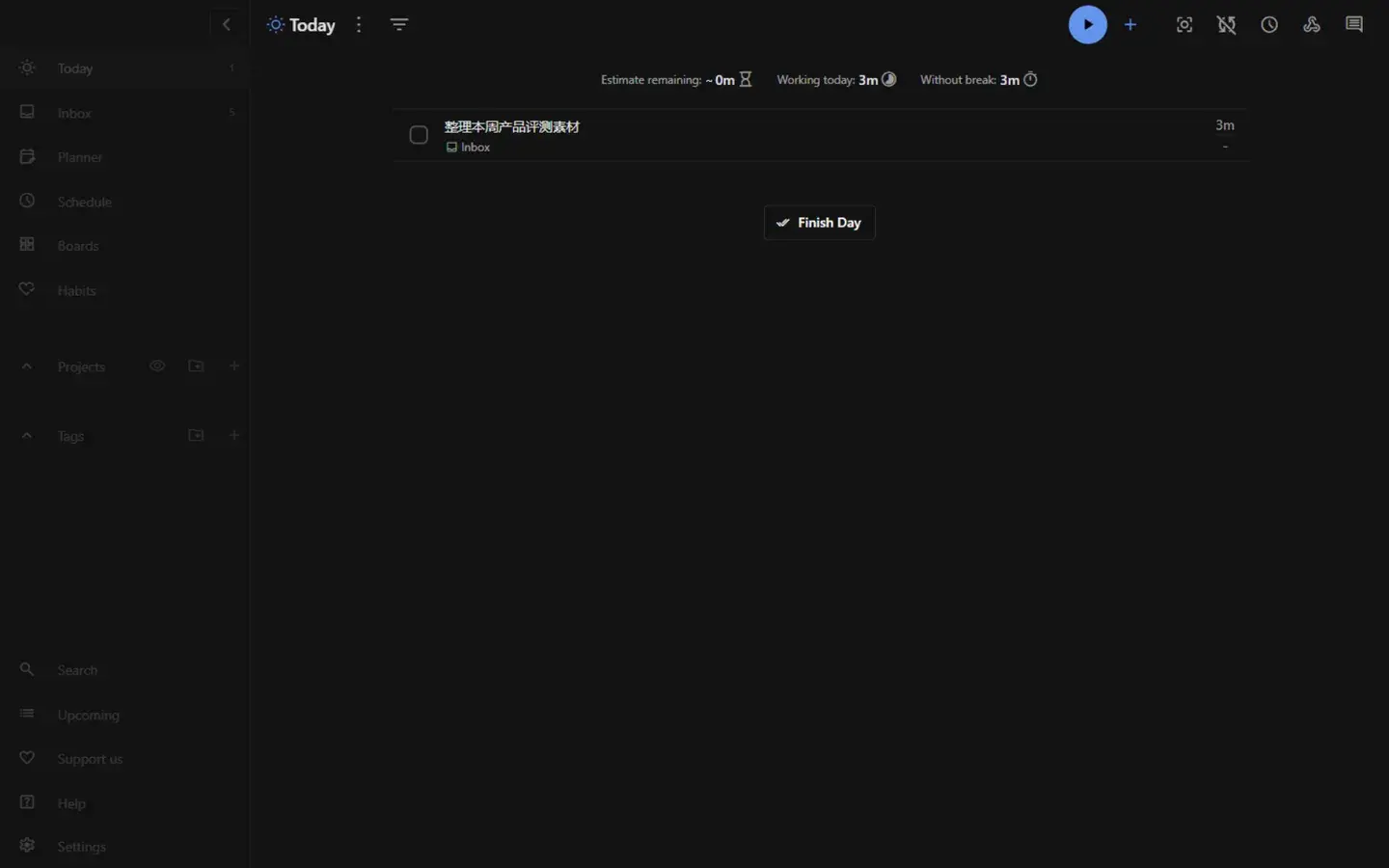Click the Without break 3m timer
This screenshot has height=868, width=1389.
(979, 80)
